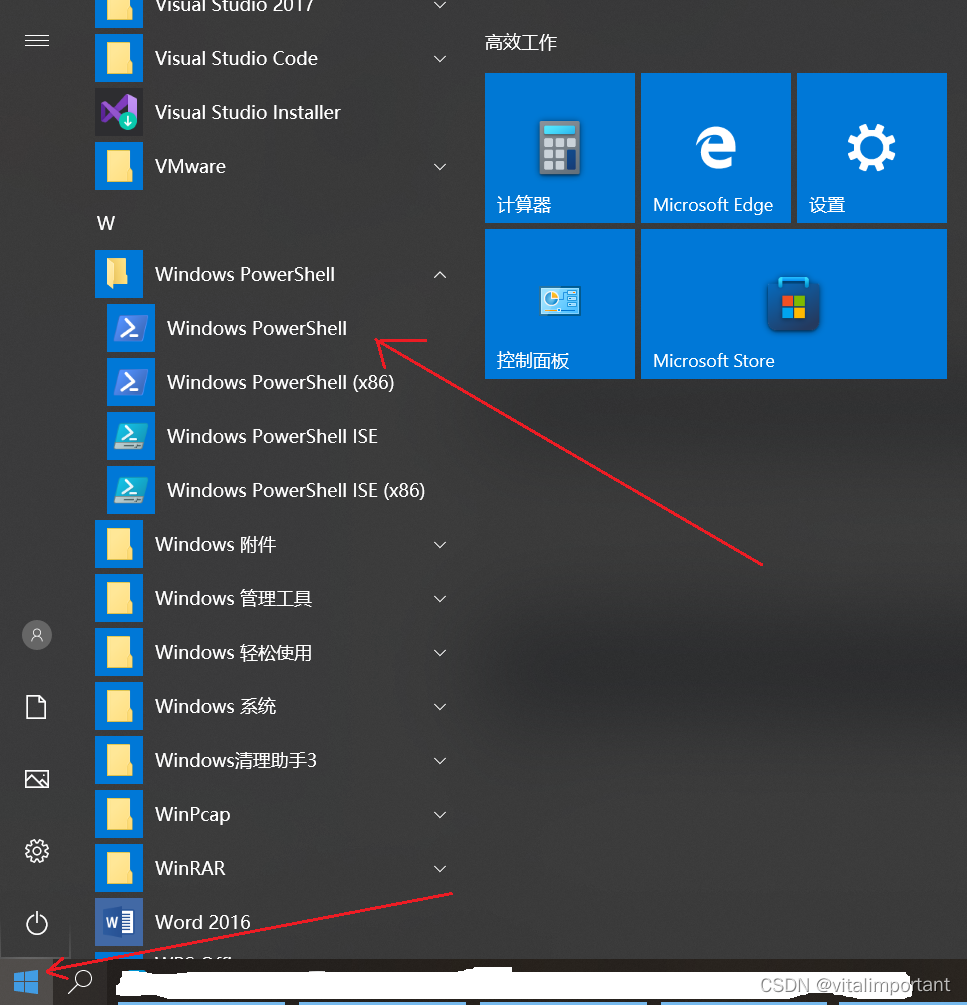Click the WinRAR folder icon
Image resolution: width=967 pixels, height=1005 pixels.
(x=119, y=868)
